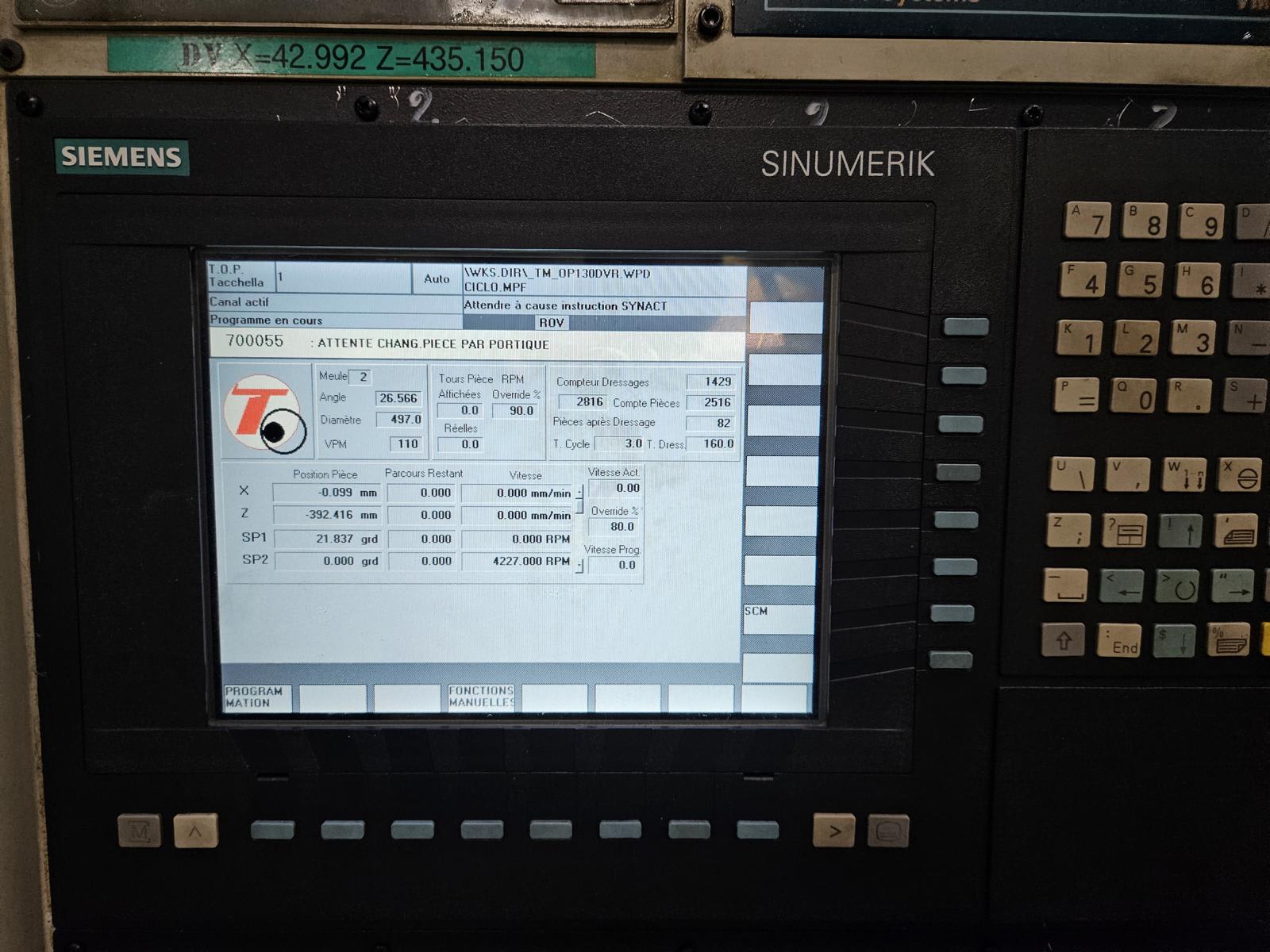The width and height of the screenshot is (1270, 952).
Task: Select the SCM vertical softkey
Action: [778, 618]
